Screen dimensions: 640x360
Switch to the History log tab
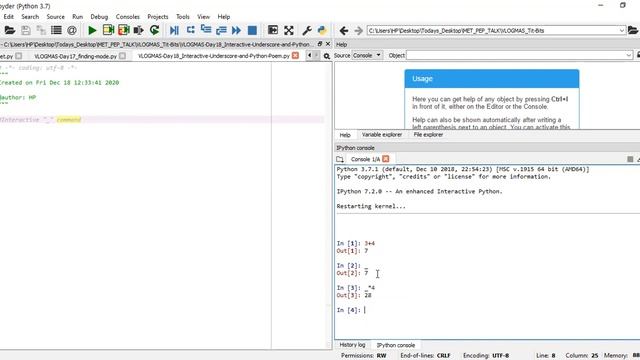click(x=352, y=345)
